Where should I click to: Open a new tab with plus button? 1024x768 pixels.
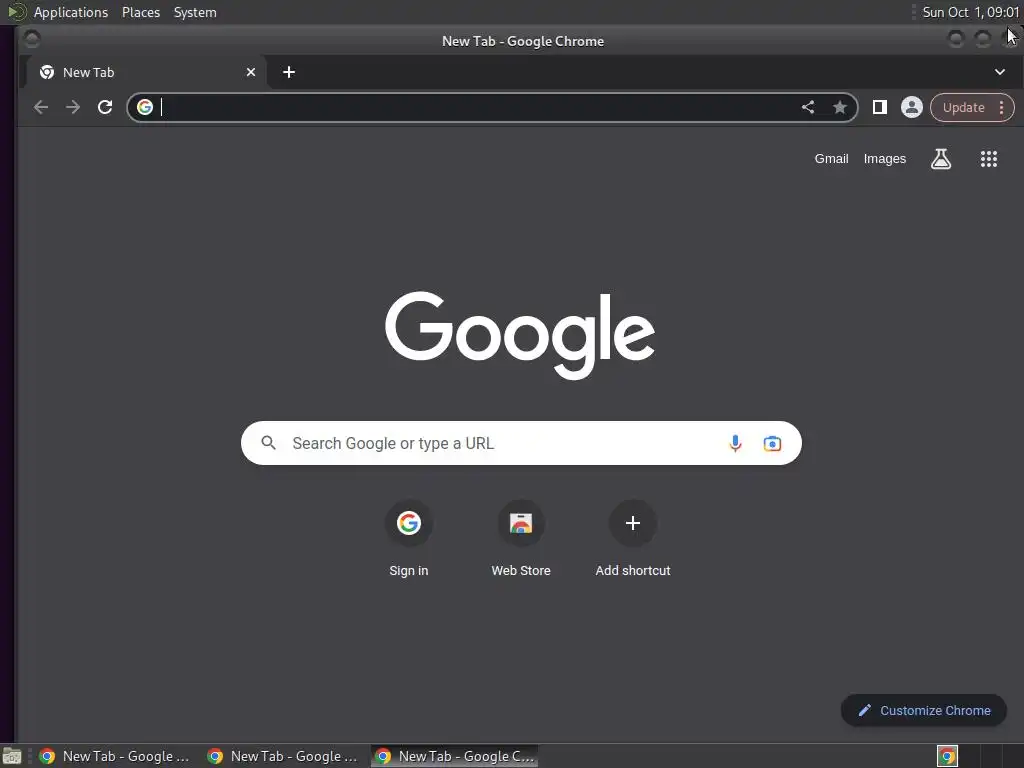coord(289,72)
